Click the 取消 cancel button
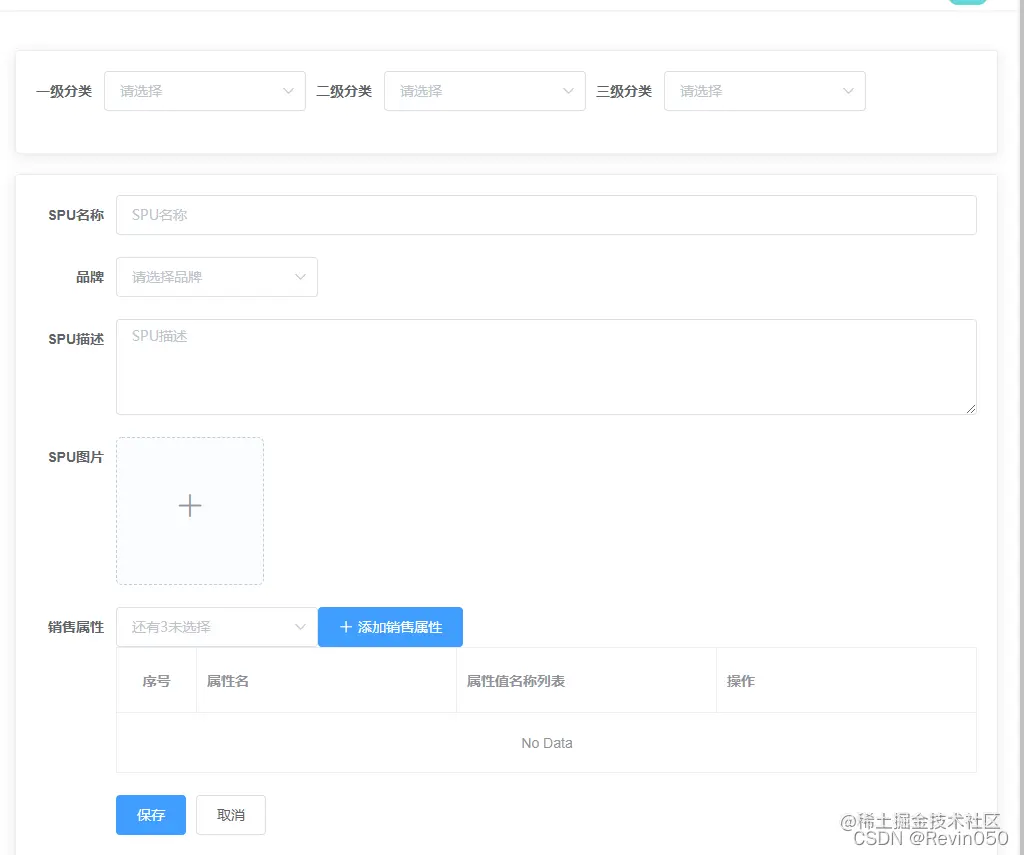 230,814
